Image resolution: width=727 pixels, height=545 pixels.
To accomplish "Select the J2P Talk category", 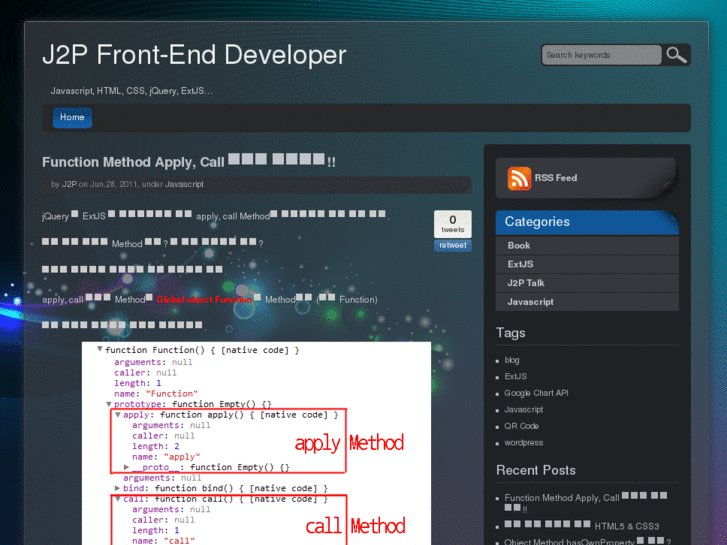I will tap(526, 283).
